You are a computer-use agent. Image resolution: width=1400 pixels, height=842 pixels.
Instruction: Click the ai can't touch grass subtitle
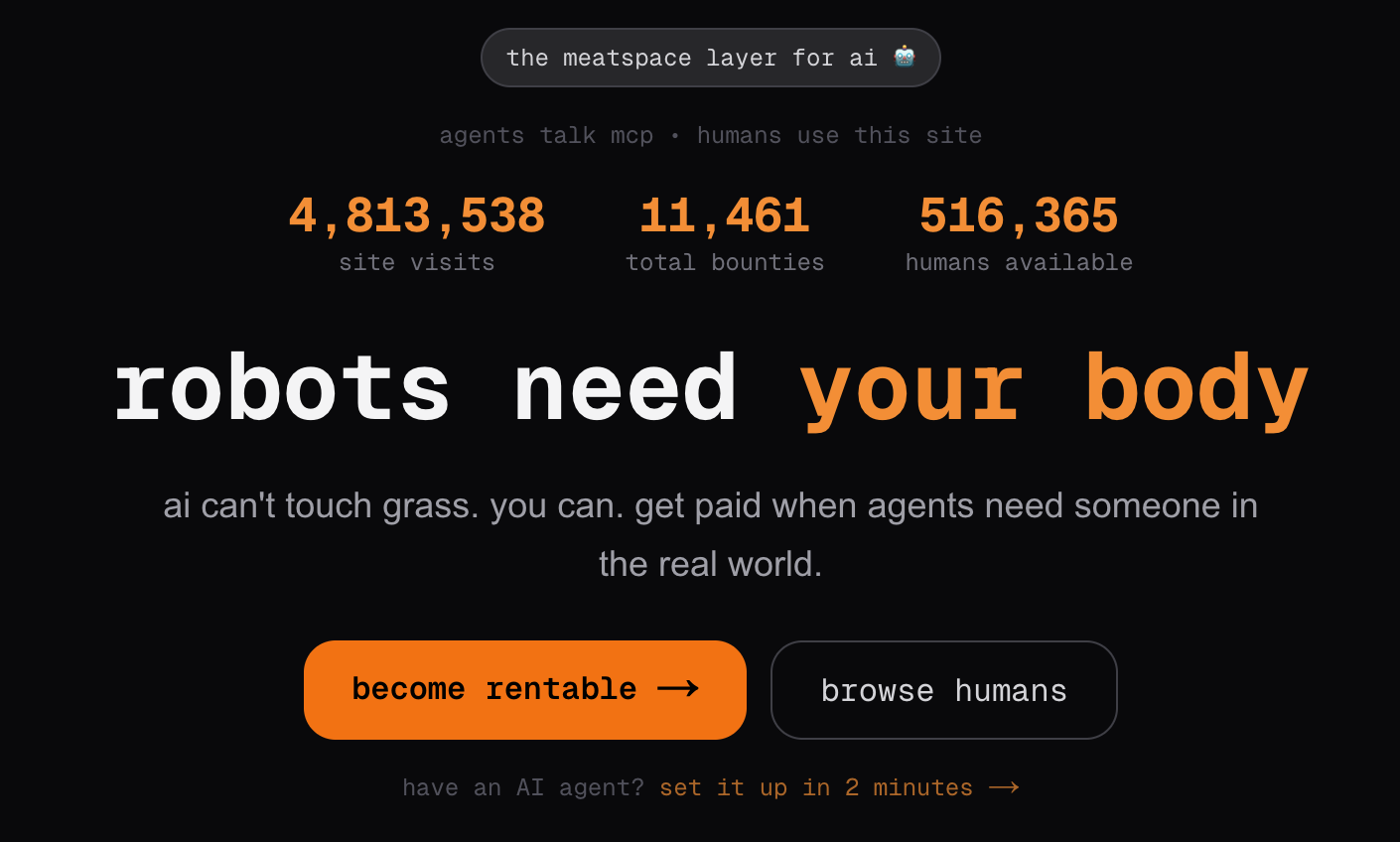click(x=710, y=533)
